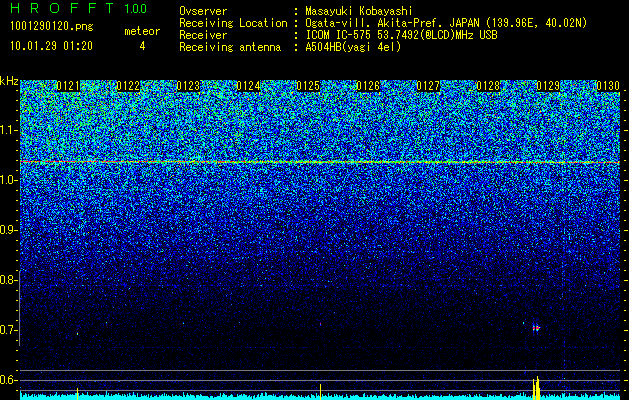Click the A504HB(yagi 4el) antenna text
The image size is (629, 400).
(x=353, y=47)
